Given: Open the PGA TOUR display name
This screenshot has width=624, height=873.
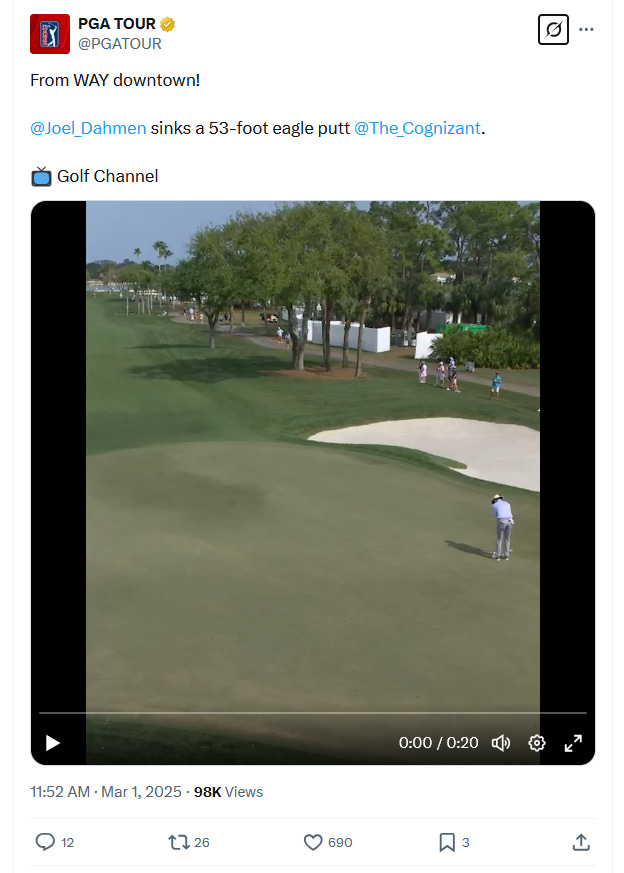Looking at the screenshot, I should point(117,24).
